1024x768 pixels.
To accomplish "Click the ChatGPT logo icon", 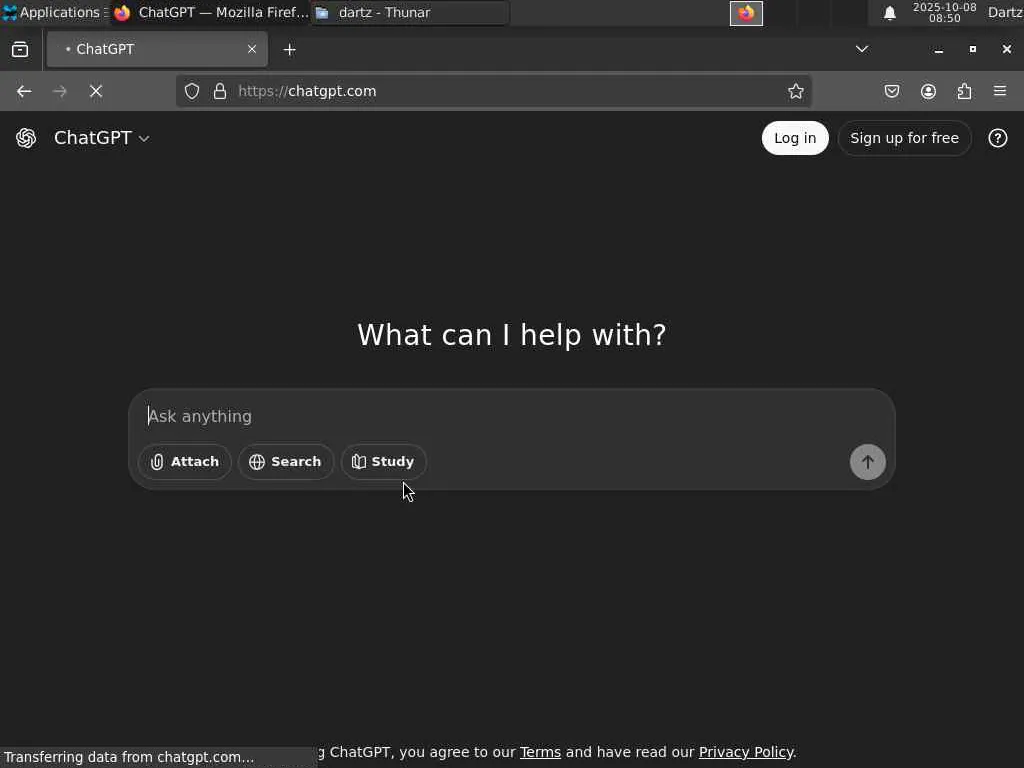I will click(x=26, y=138).
